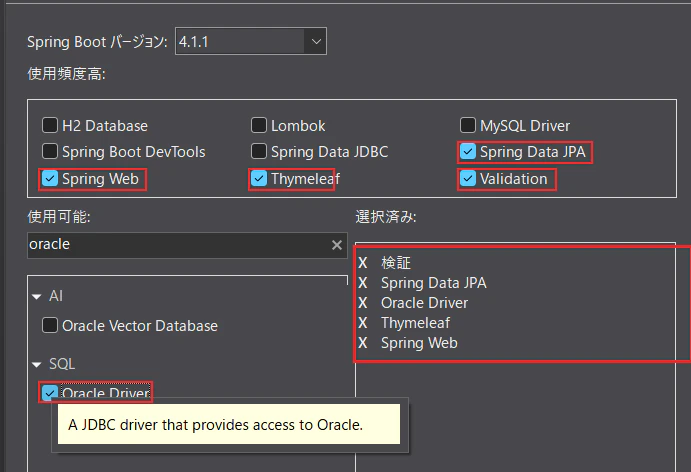Screen dimensions: 691x472
Task: Clear the oracle search field with X
Action: click(x=337, y=245)
